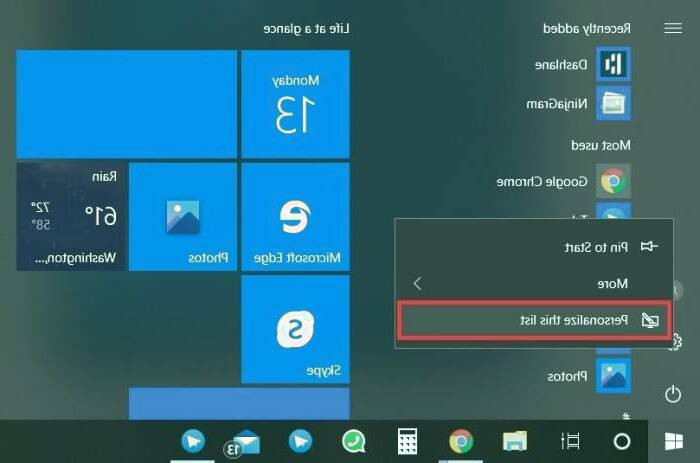Open WhatsApp from the taskbar
The width and height of the screenshot is (700, 463).
tap(353, 441)
